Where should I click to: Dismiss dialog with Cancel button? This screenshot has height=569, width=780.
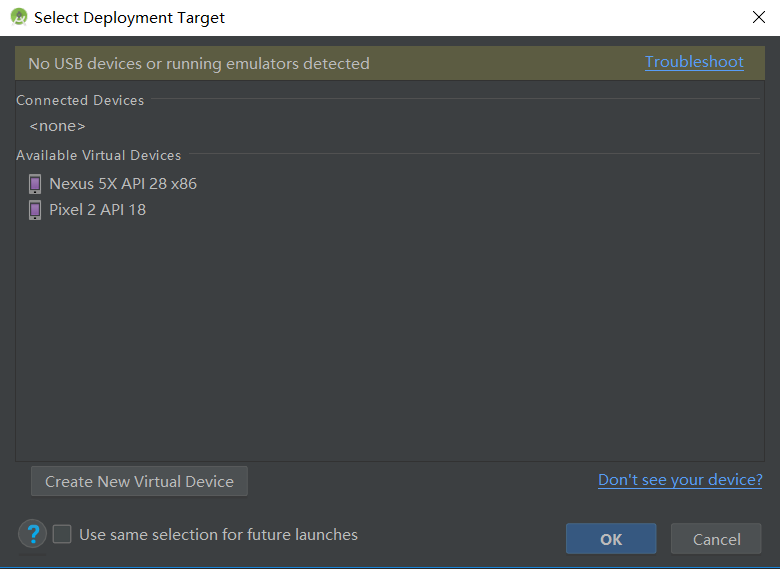[716, 539]
